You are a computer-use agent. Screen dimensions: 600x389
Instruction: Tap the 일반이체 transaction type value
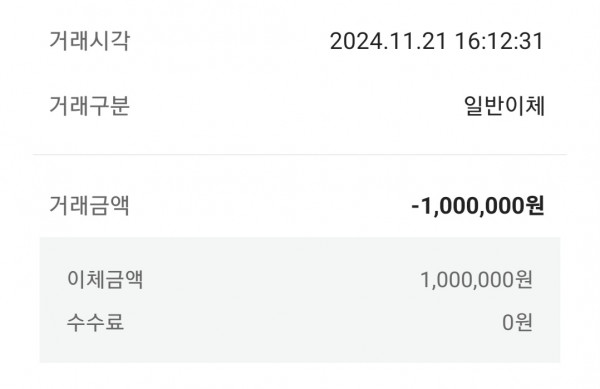(504, 106)
